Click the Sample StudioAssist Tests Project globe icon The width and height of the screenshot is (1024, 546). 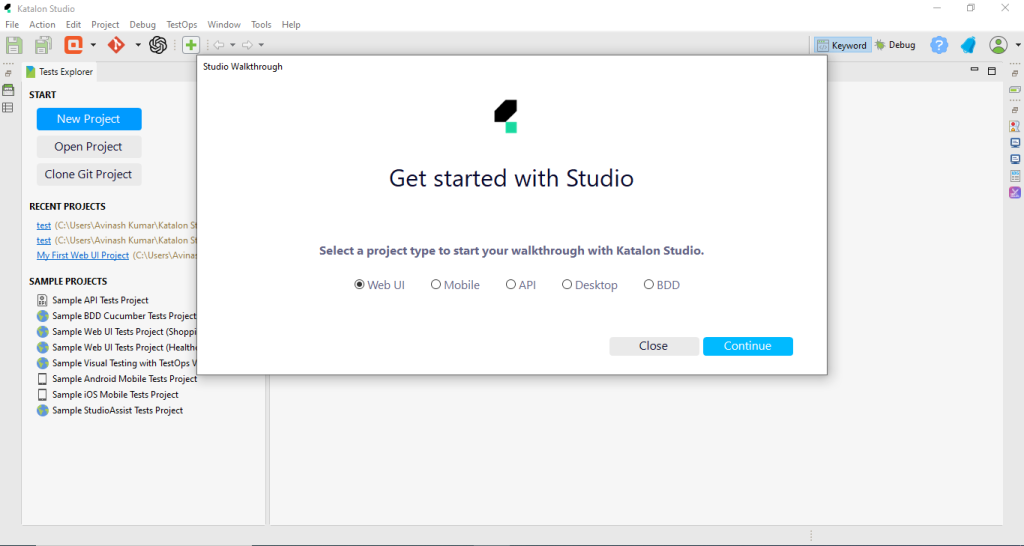click(42, 411)
